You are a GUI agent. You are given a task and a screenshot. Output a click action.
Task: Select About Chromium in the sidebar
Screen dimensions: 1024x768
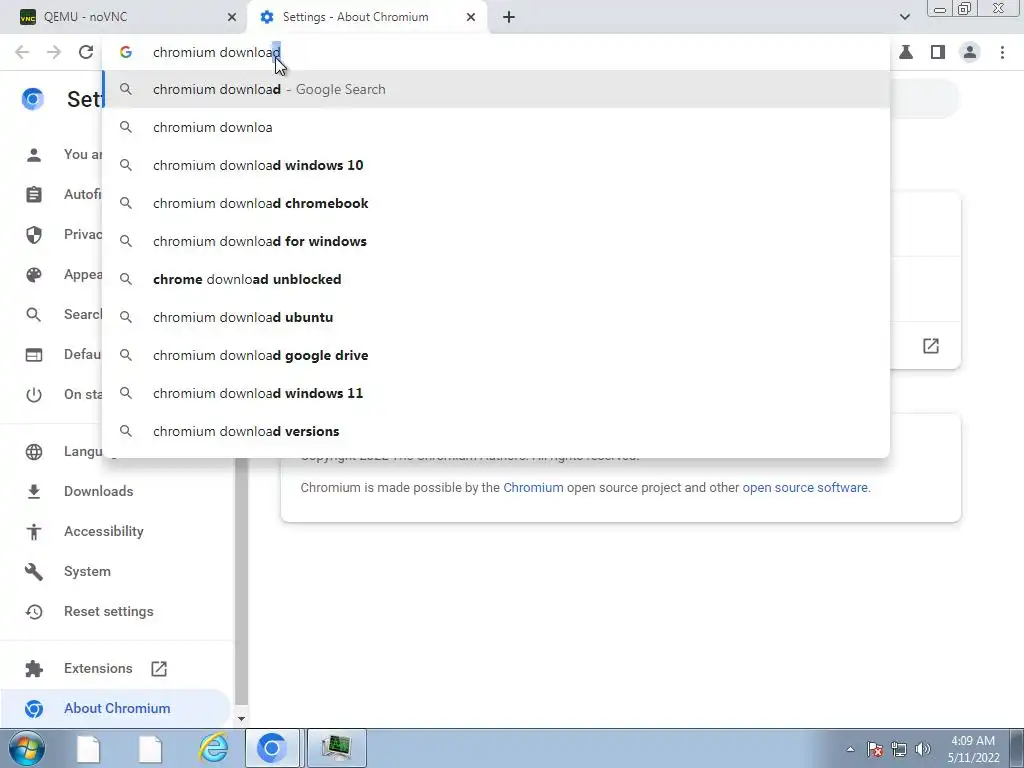click(x=116, y=708)
